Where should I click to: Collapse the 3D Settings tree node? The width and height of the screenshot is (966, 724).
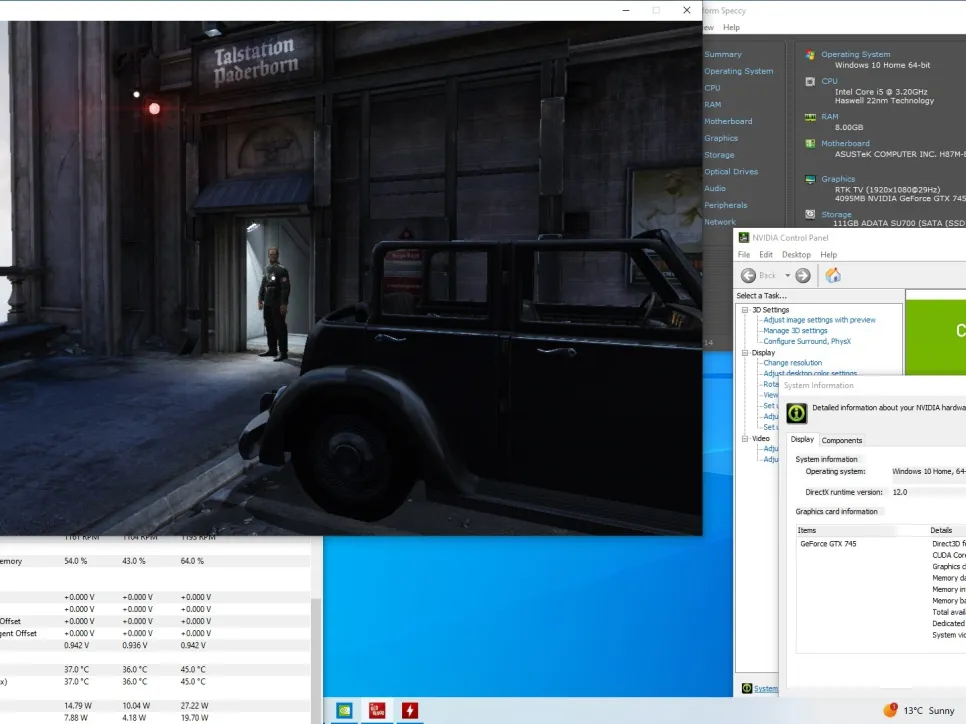click(745, 310)
